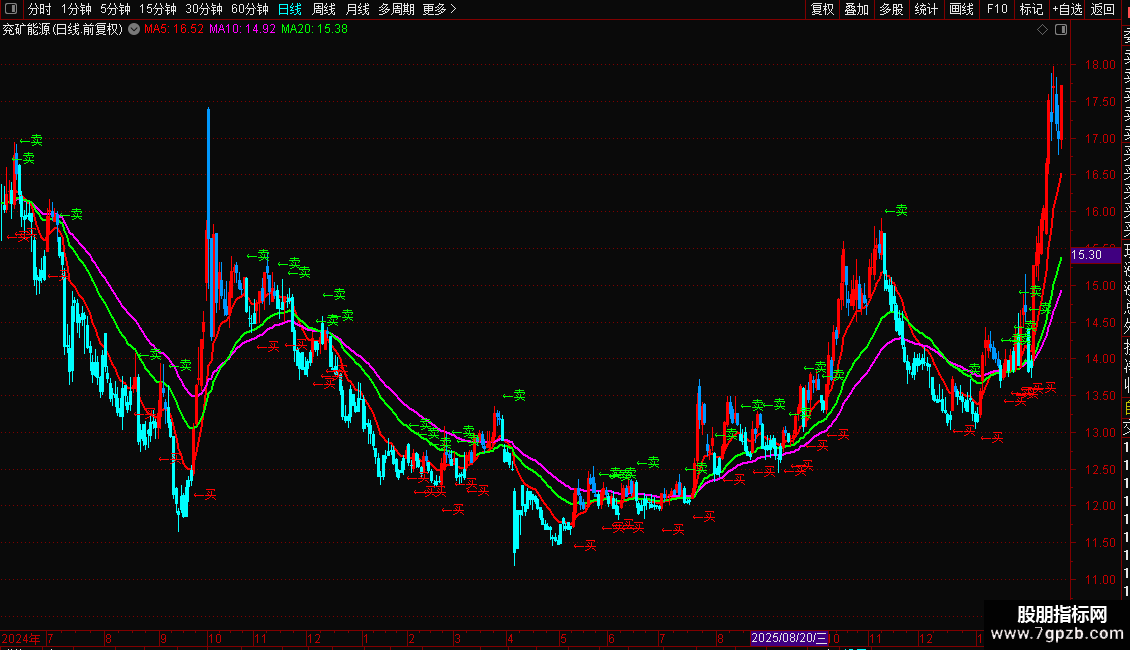This screenshot has height=650, width=1130.
Task: Open the 复权 adjustment menu
Action: (x=822, y=9)
